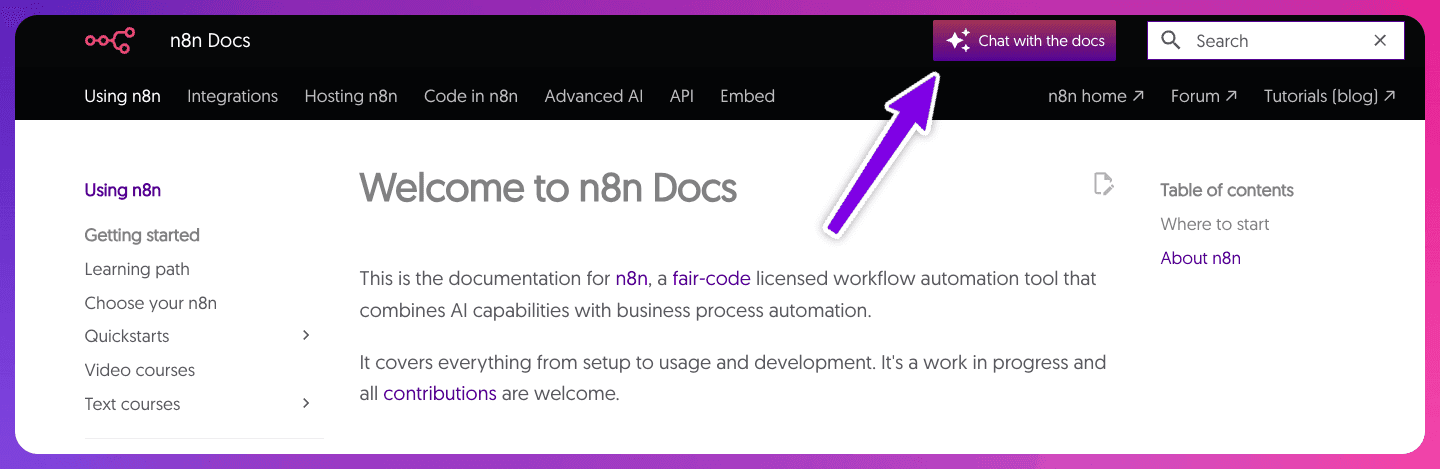Jump to About n8n section

(x=1201, y=258)
